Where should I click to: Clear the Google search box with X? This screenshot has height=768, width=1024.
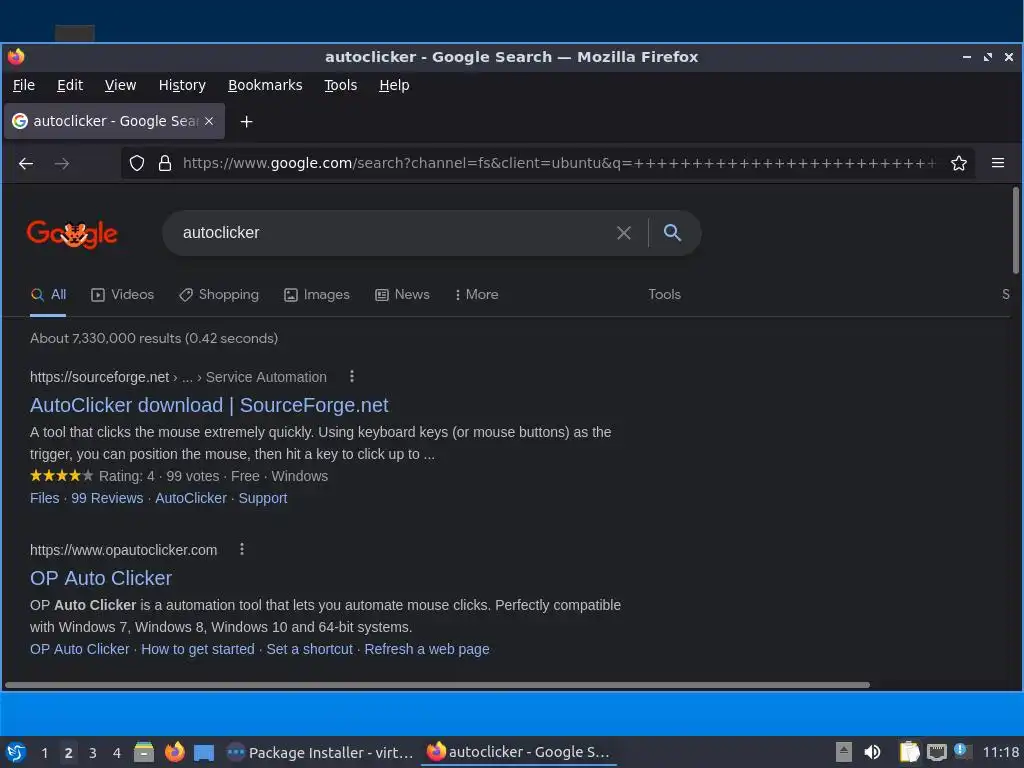[x=624, y=232]
